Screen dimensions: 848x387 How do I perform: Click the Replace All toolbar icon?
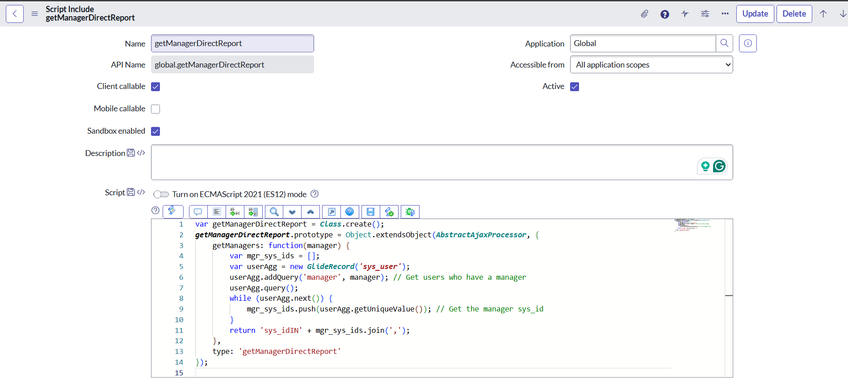point(254,211)
